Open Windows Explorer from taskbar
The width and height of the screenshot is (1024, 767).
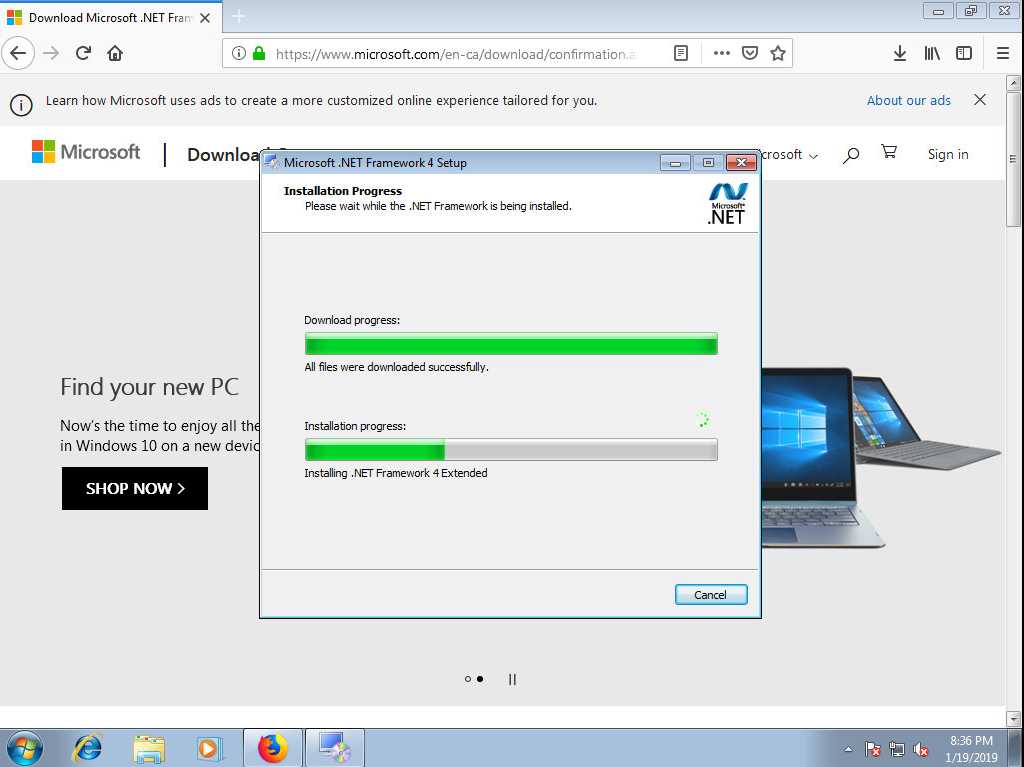pos(149,748)
